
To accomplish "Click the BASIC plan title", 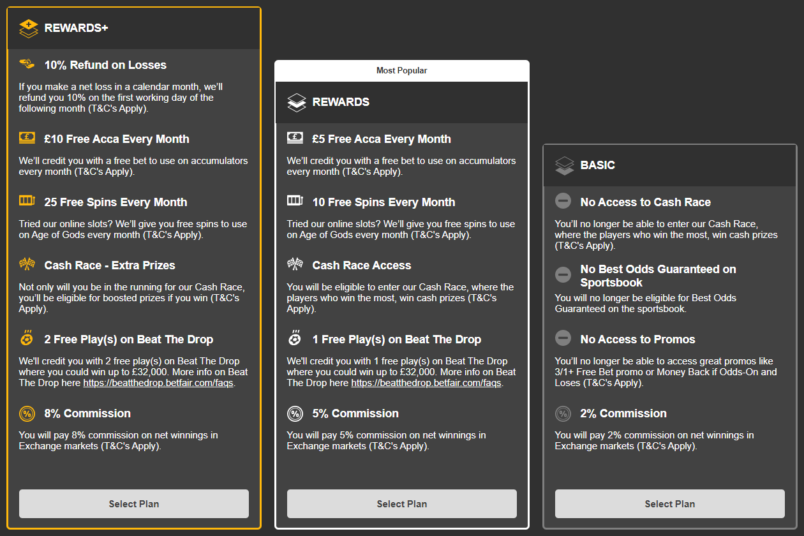I will 597,165.
